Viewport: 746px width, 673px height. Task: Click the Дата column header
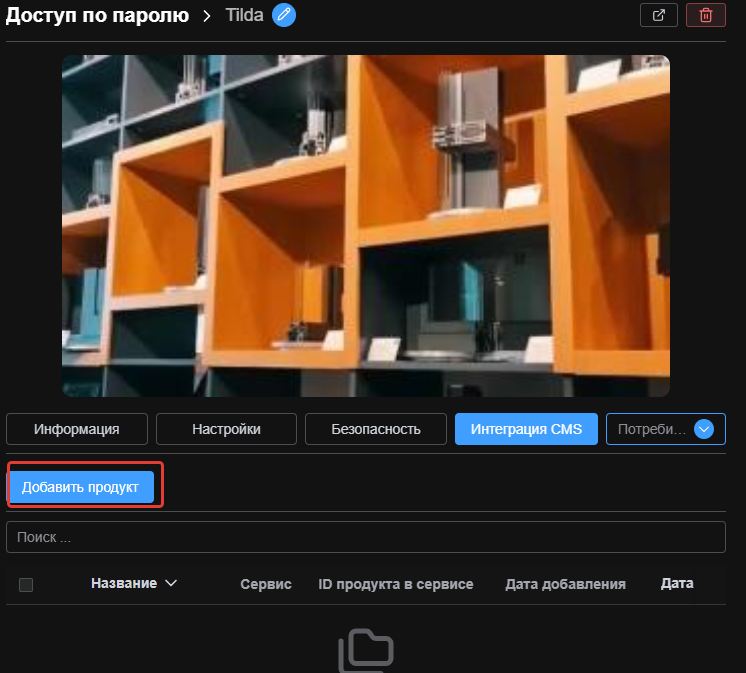pos(677,583)
